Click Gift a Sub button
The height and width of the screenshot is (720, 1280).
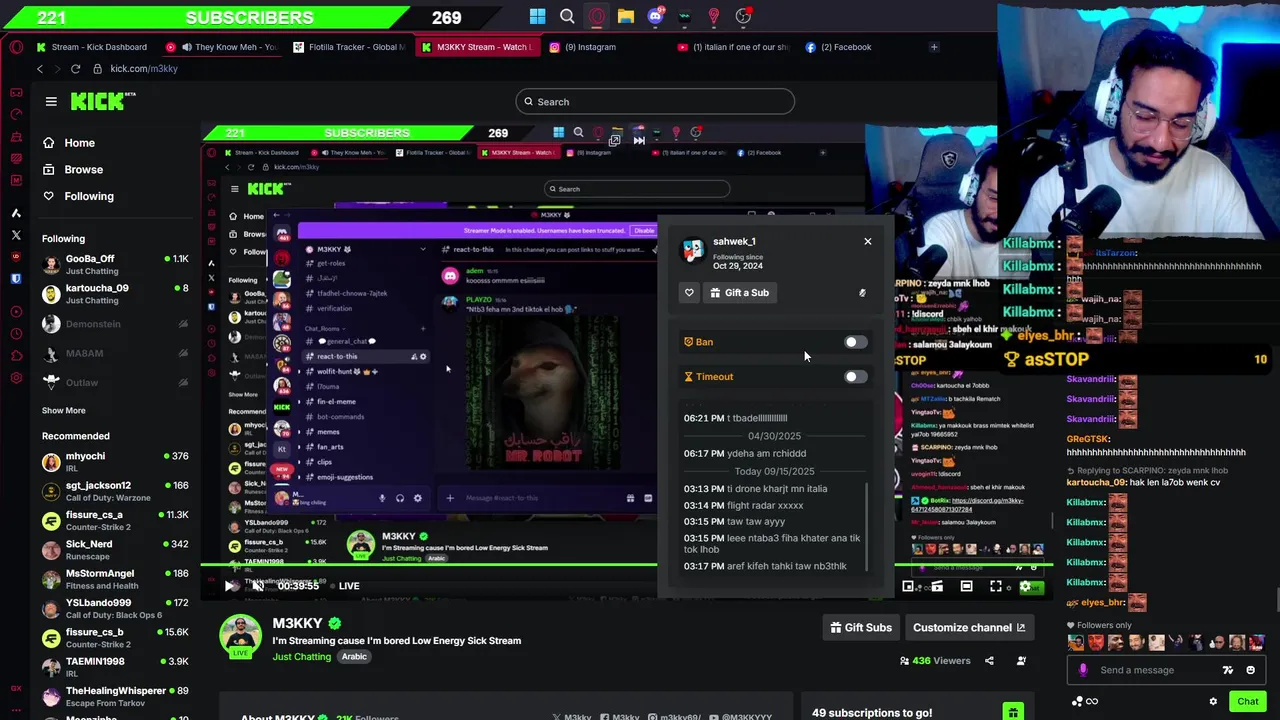(739, 293)
